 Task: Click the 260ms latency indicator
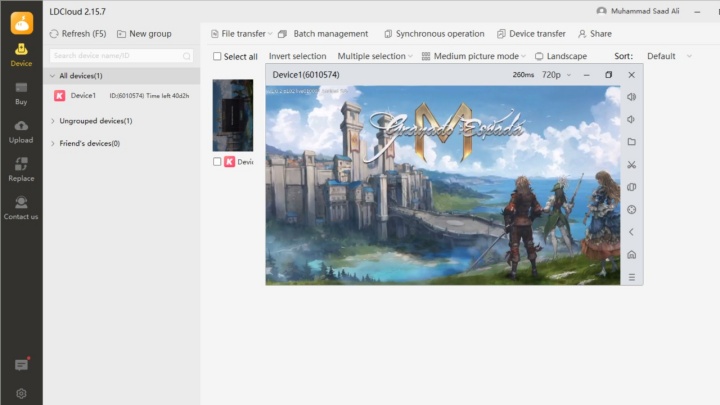point(523,75)
